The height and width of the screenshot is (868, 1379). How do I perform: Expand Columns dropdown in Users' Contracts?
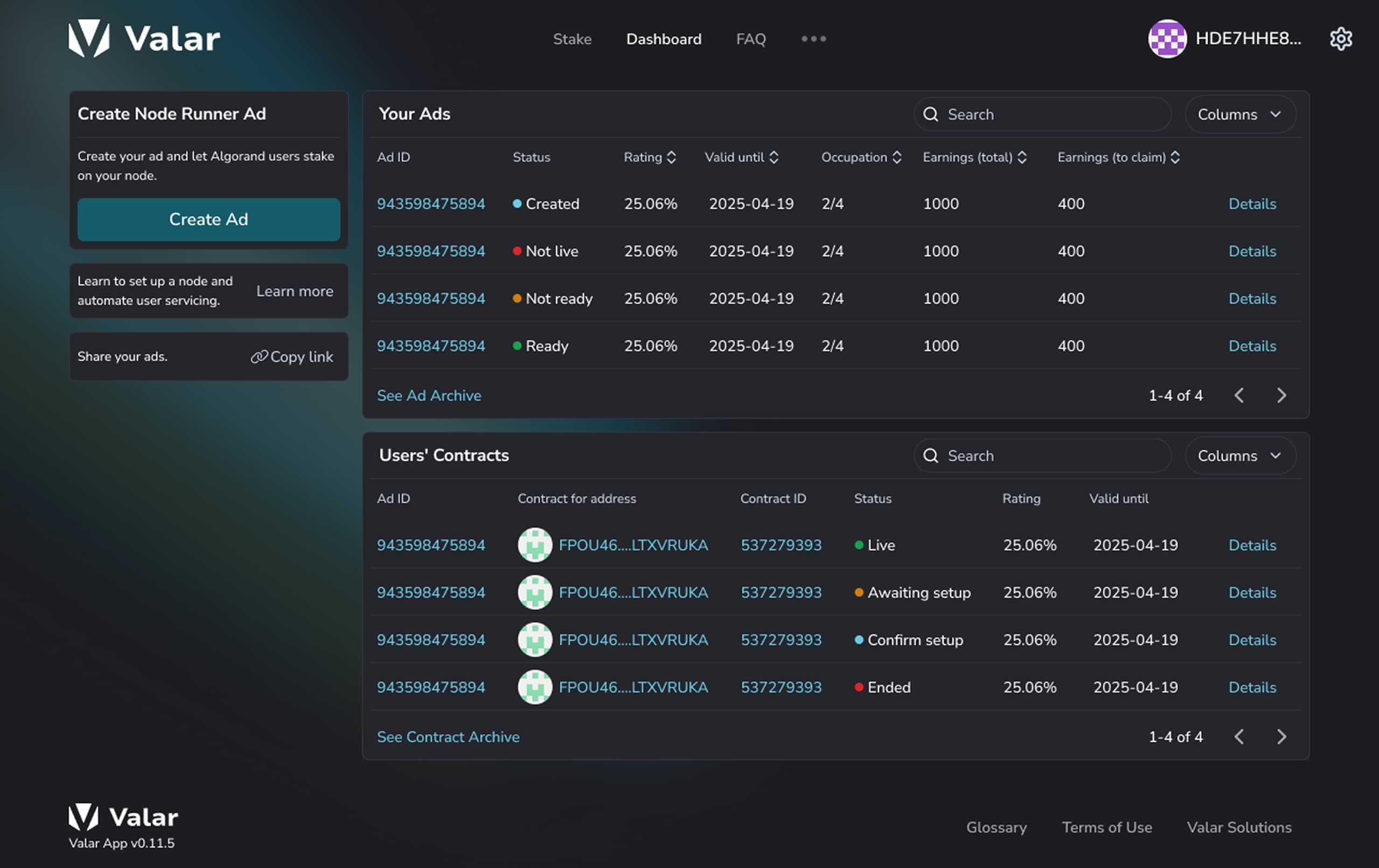click(x=1240, y=456)
